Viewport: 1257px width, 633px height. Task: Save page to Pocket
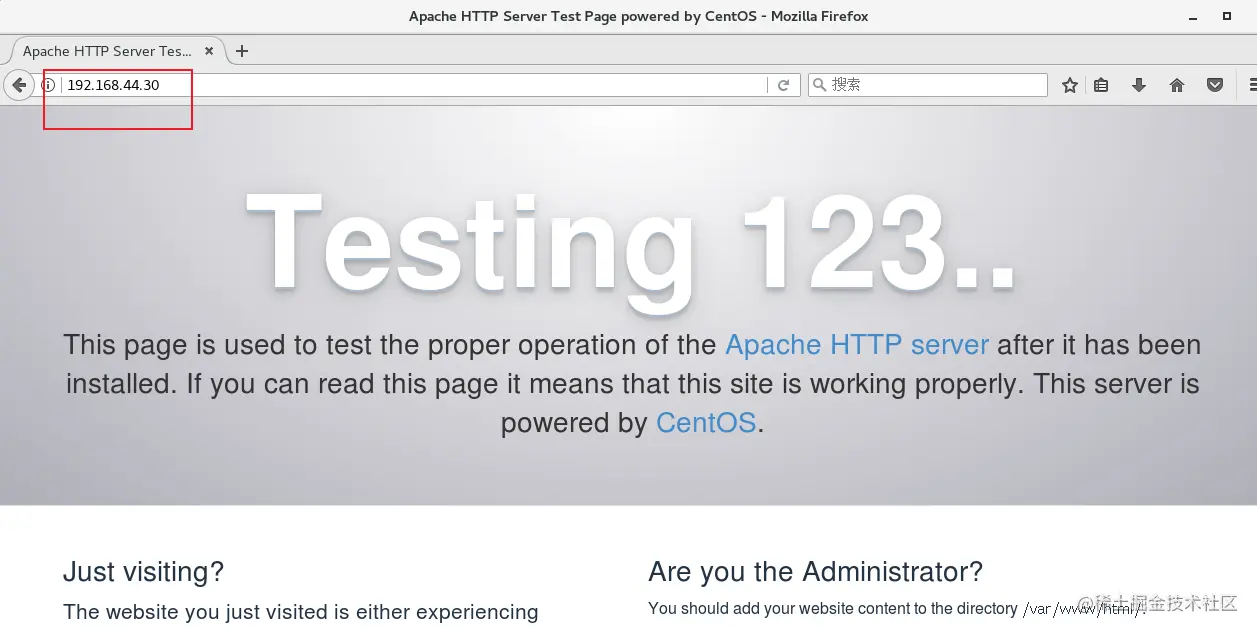pos(1215,85)
